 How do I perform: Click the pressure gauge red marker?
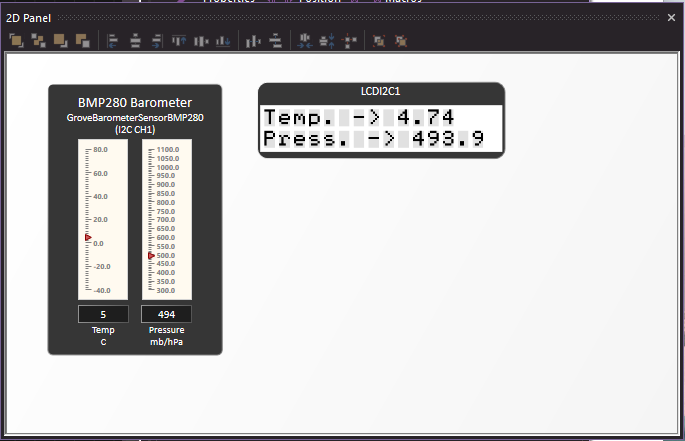[151, 256]
